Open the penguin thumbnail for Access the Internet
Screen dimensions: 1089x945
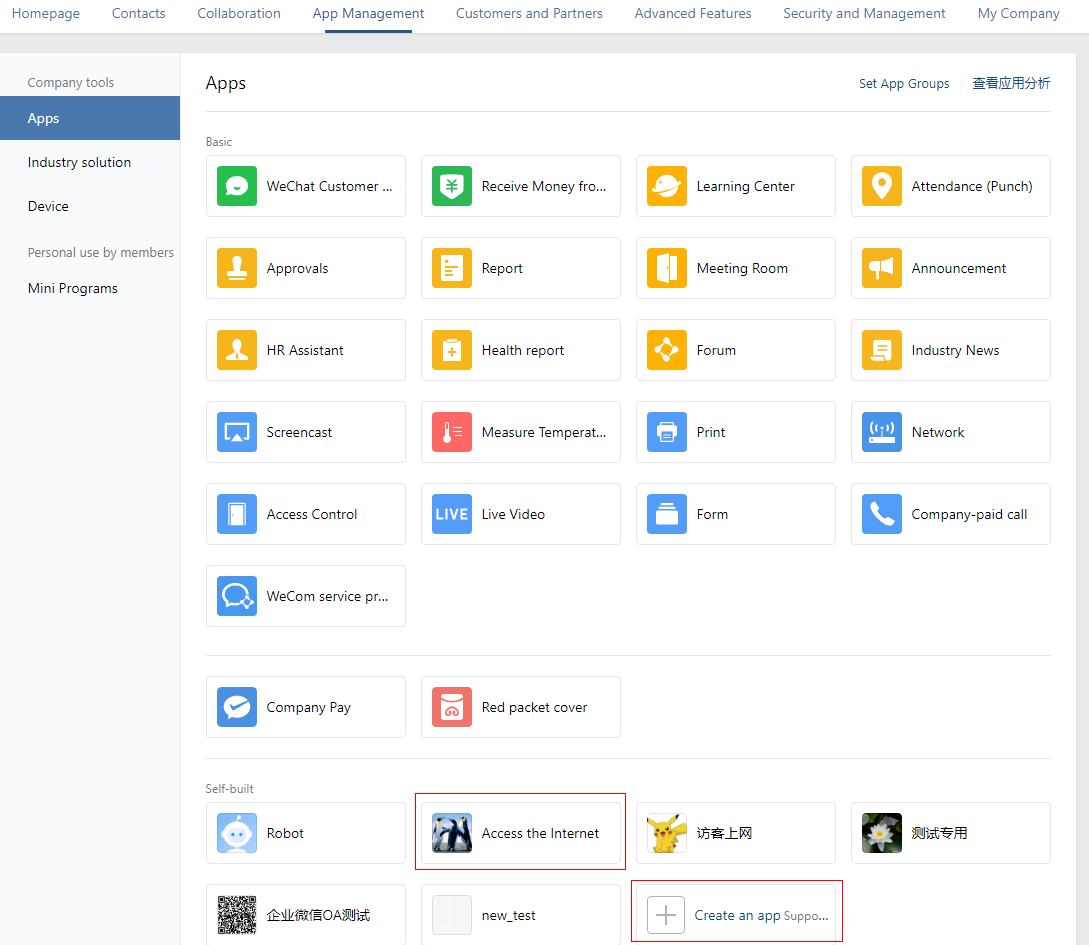pos(452,833)
